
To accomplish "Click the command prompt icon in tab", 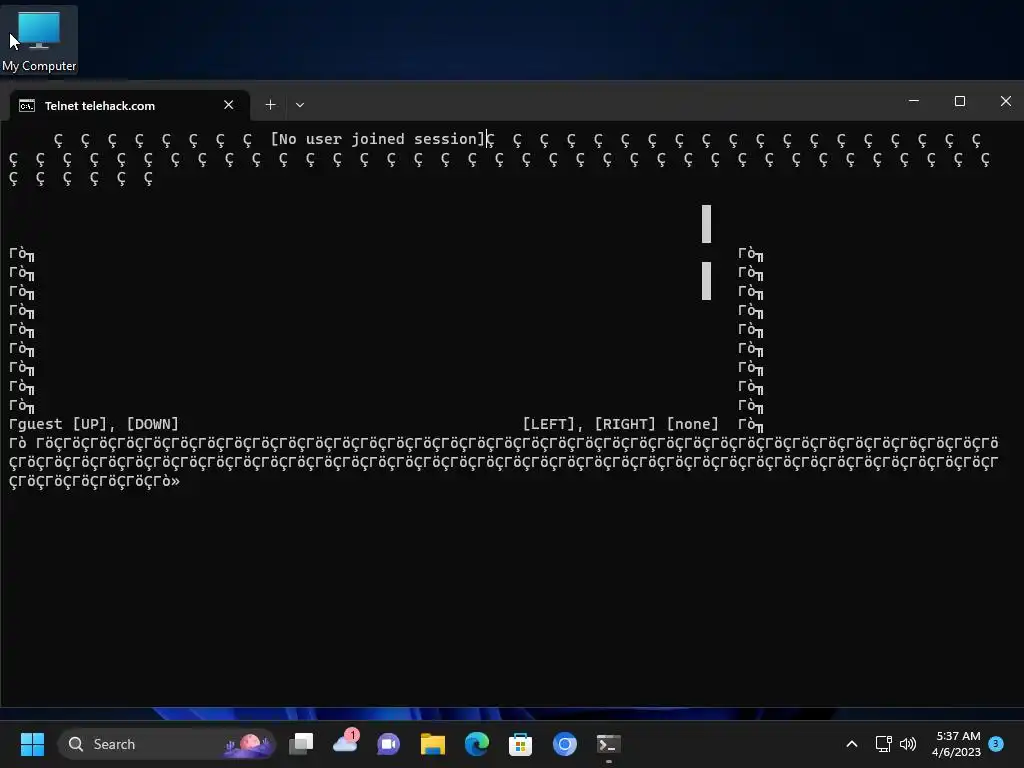I will point(27,106).
